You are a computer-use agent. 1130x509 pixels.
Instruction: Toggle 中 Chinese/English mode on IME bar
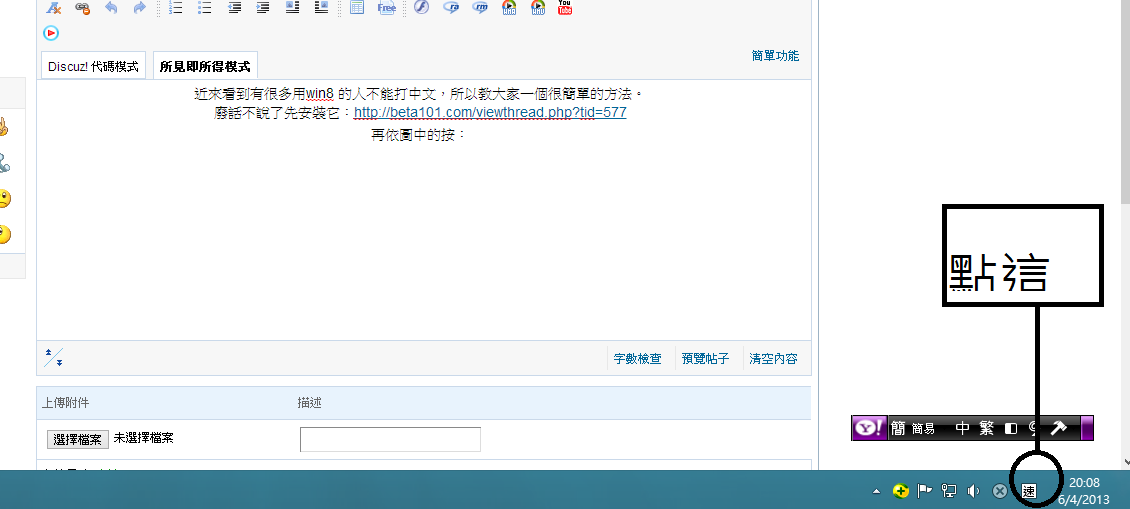963,428
